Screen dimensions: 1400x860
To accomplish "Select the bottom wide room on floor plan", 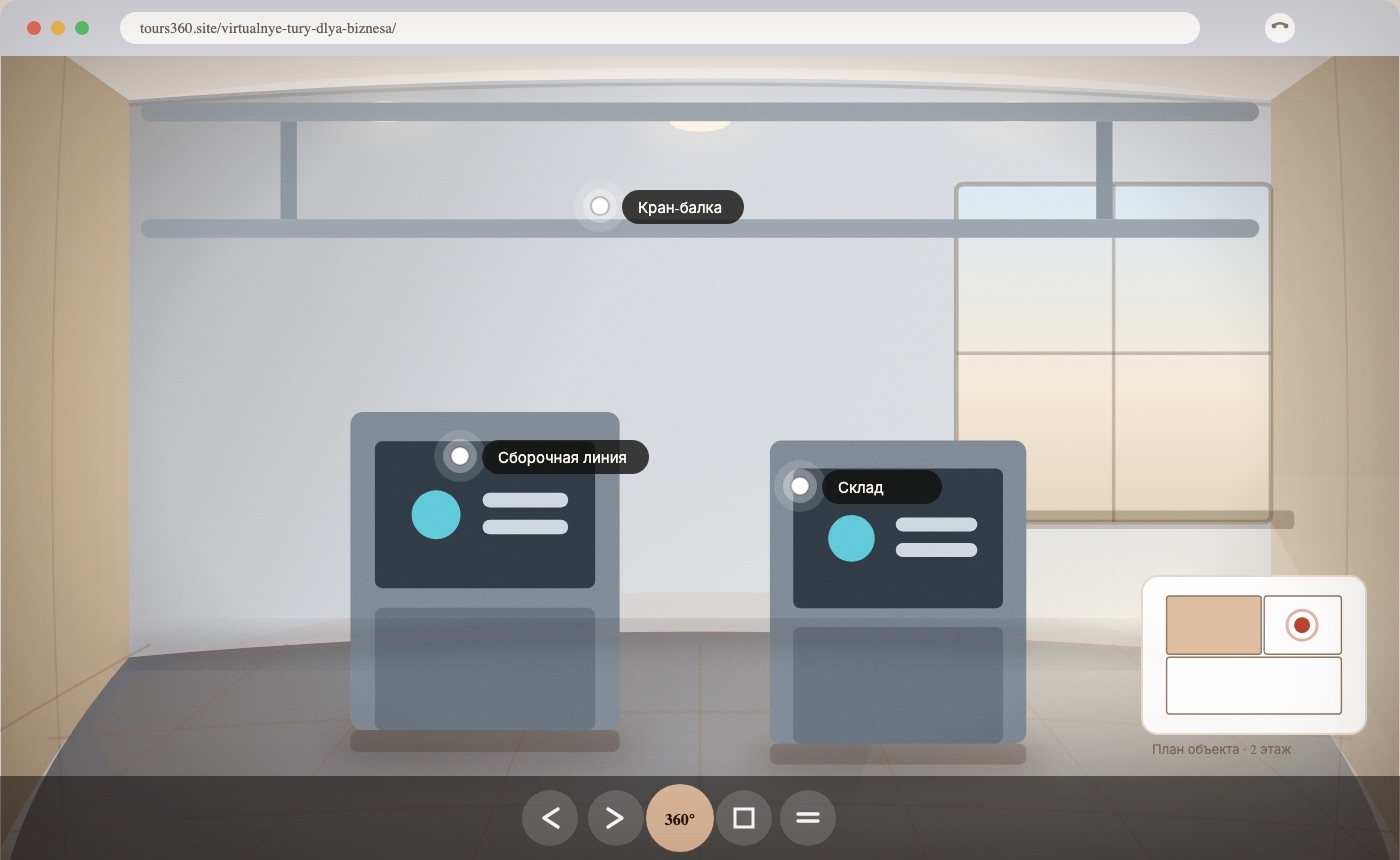I will (x=1254, y=685).
